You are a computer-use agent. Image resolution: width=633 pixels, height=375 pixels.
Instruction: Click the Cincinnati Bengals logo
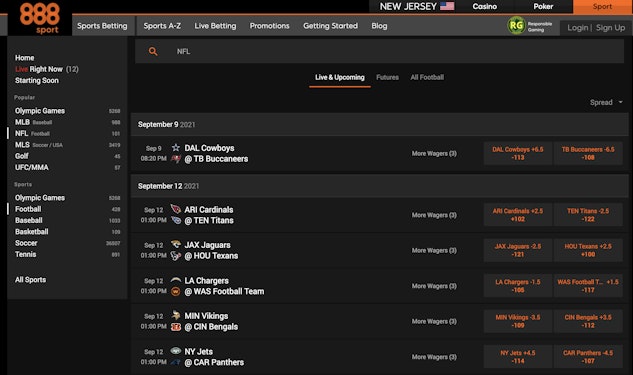176,327
